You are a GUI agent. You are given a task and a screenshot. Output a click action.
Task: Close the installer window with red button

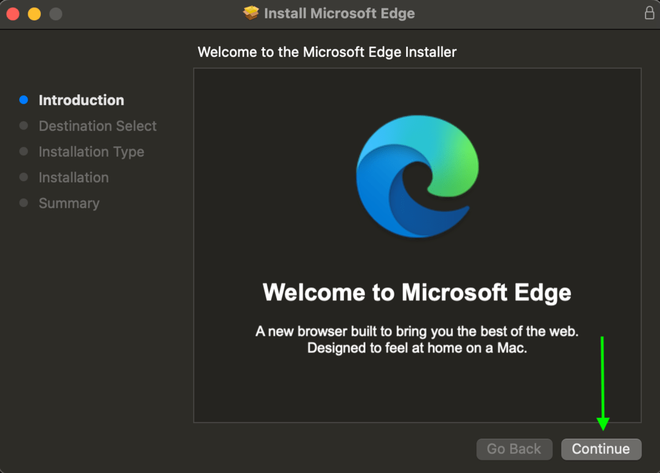[x=13, y=14]
